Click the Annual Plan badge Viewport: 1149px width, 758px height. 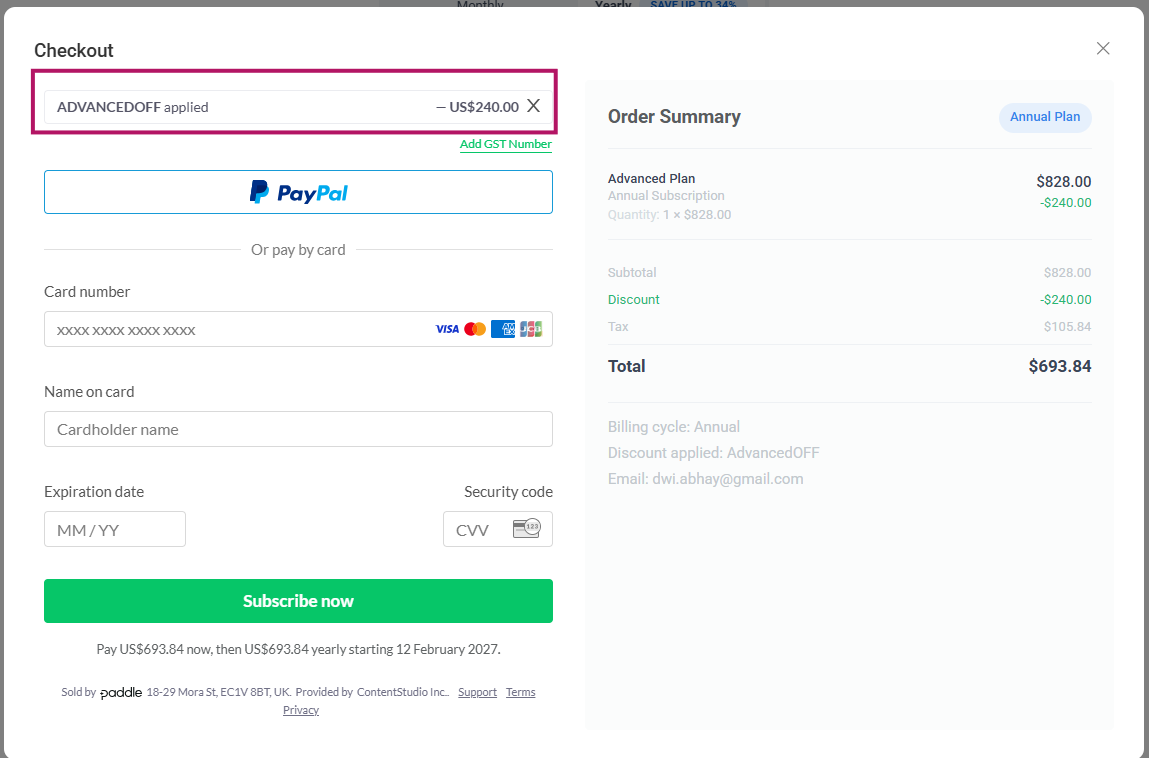coord(1045,117)
